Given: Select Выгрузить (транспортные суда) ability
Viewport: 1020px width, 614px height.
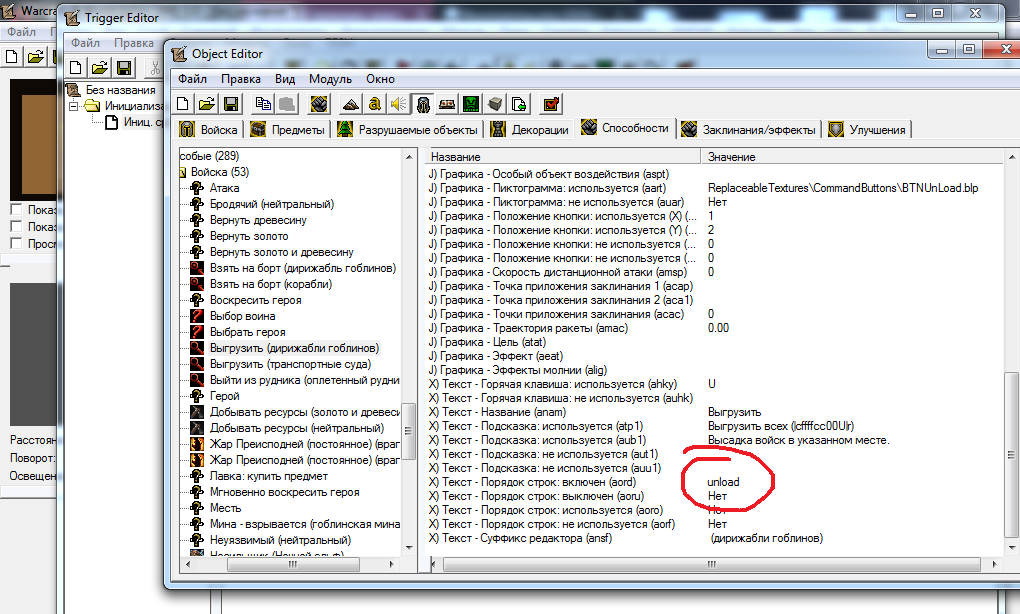Looking at the screenshot, I should pos(290,364).
